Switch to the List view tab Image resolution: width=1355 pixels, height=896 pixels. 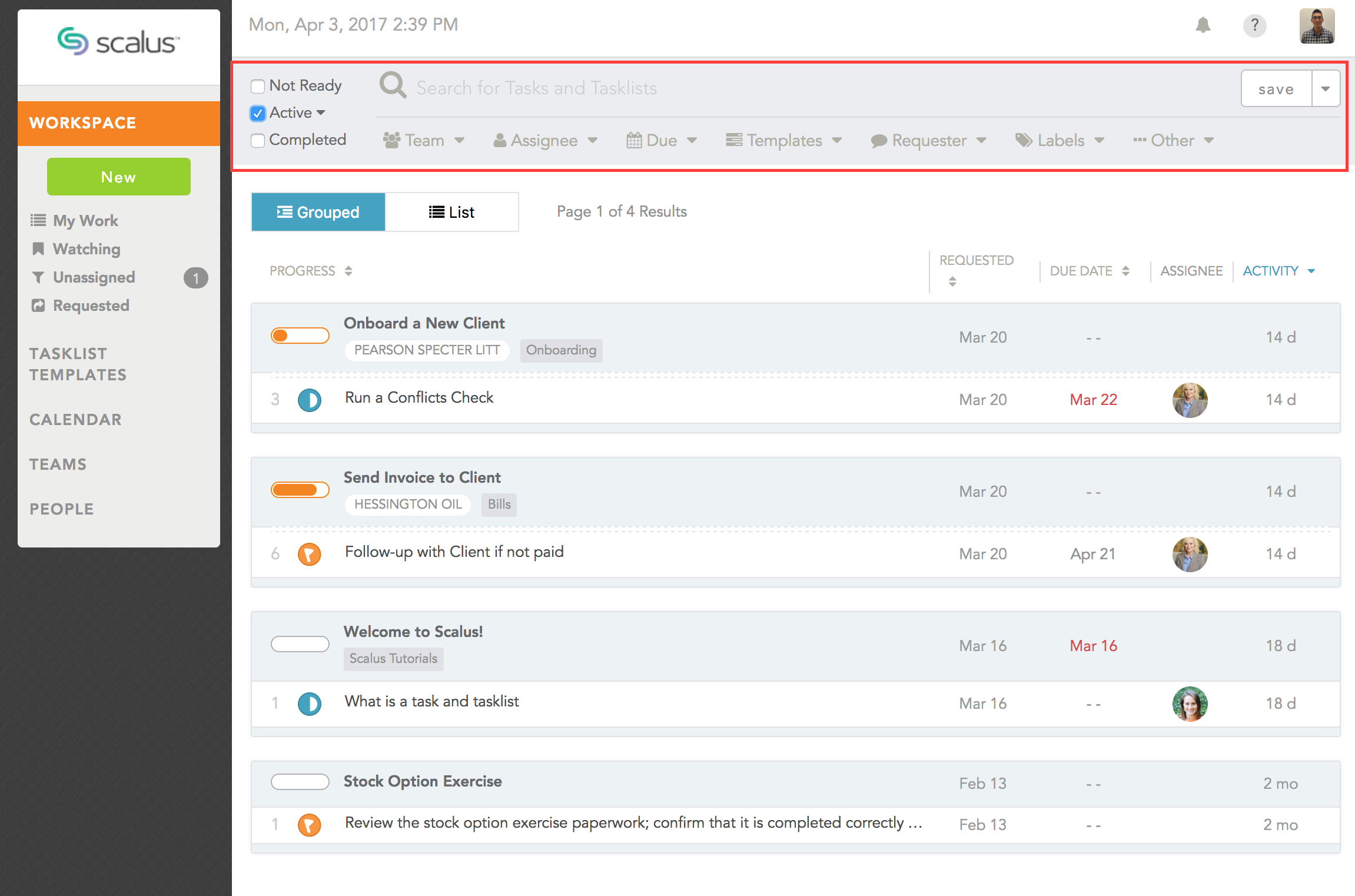coord(451,212)
